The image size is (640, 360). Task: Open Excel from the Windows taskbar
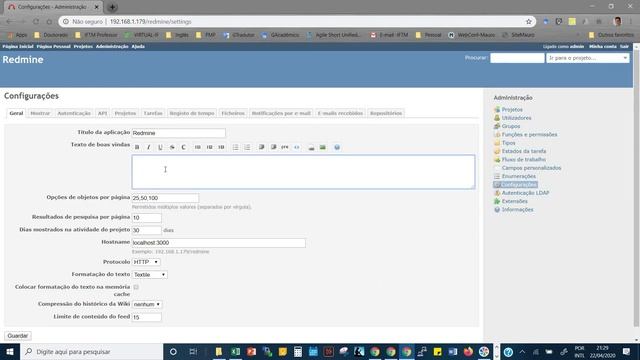pos(235,351)
